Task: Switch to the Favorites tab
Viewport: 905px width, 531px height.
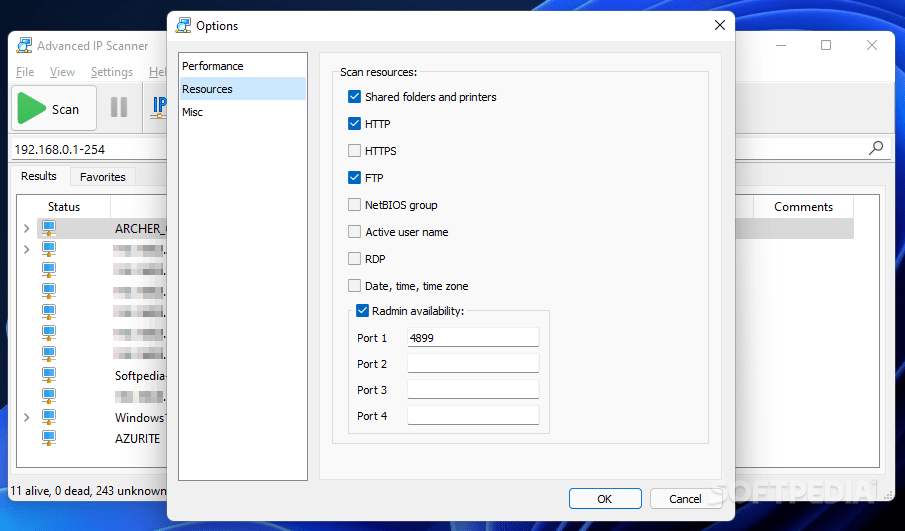Action: [x=103, y=177]
